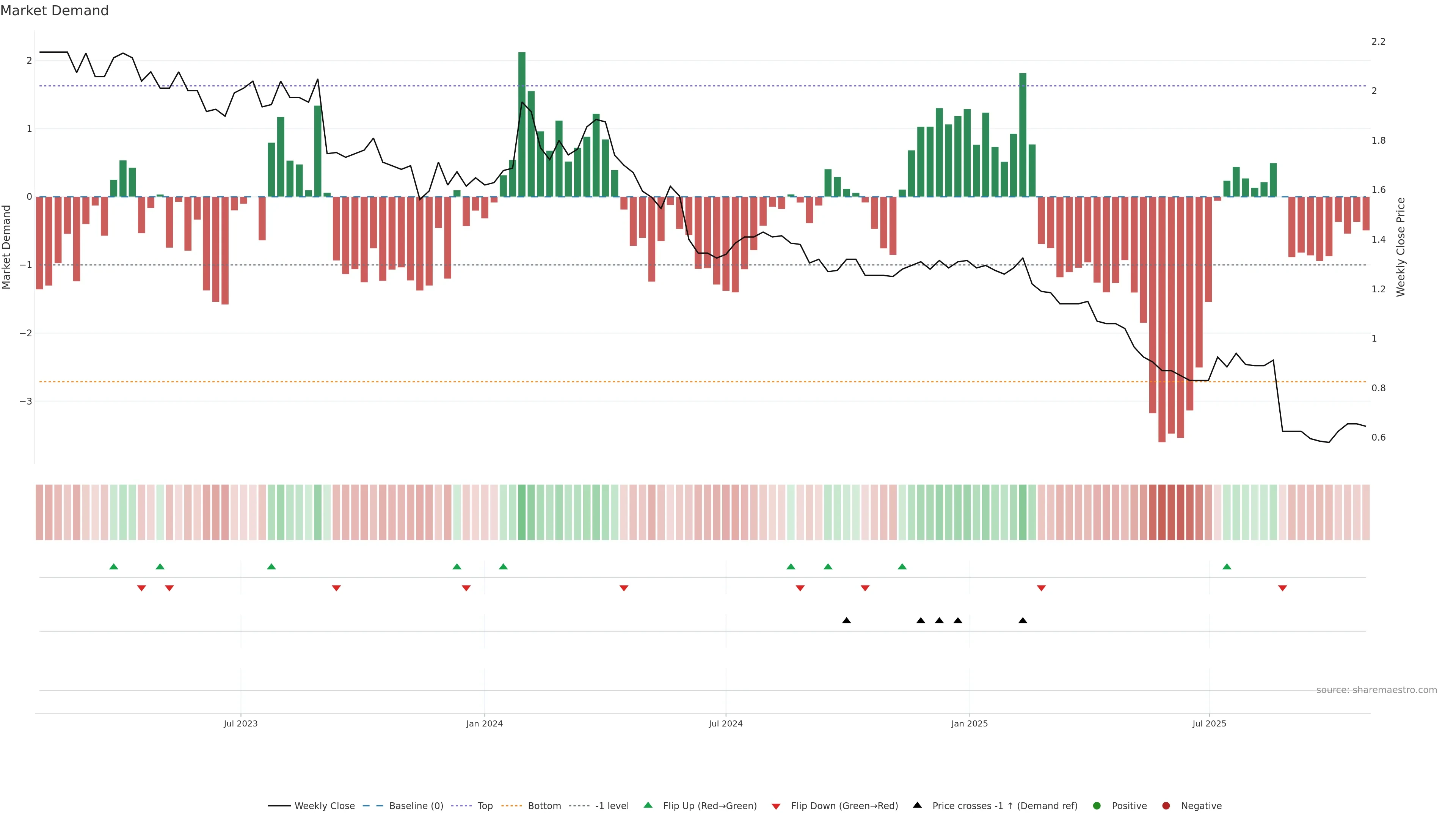Click the Jul 2025 x-axis label
Image resolution: width=1456 pixels, height=819 pixels.
1209,724
